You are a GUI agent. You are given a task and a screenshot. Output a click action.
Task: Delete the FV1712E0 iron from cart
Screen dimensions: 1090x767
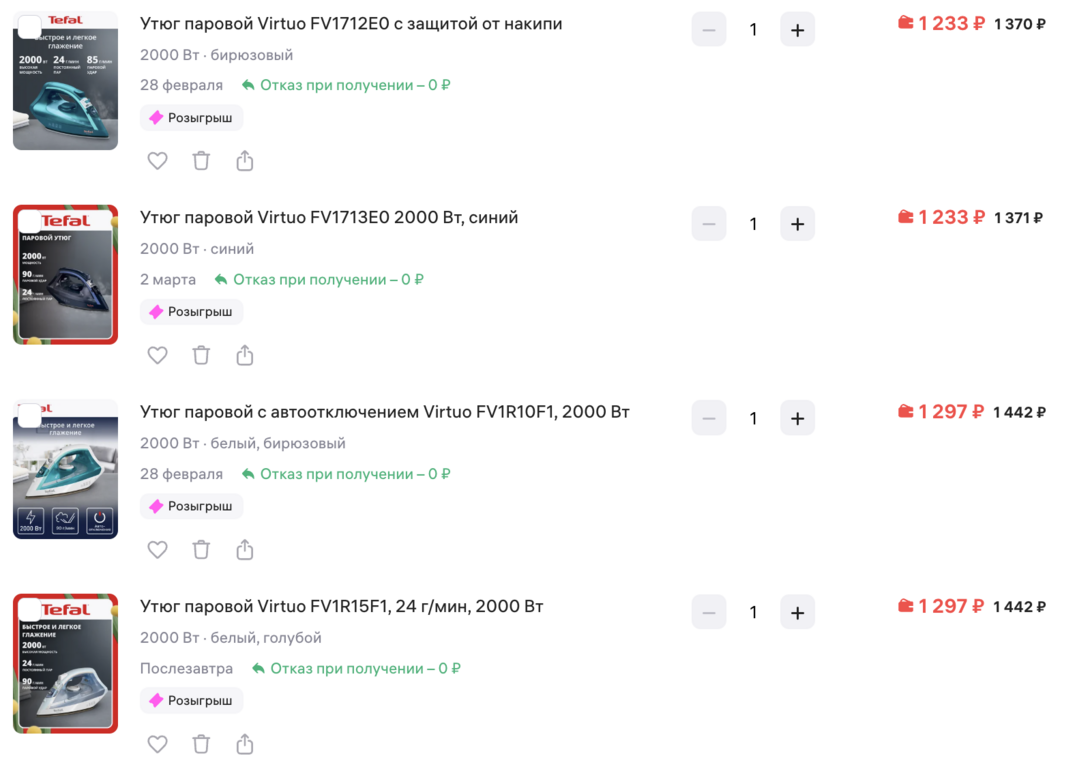[201, 161]
